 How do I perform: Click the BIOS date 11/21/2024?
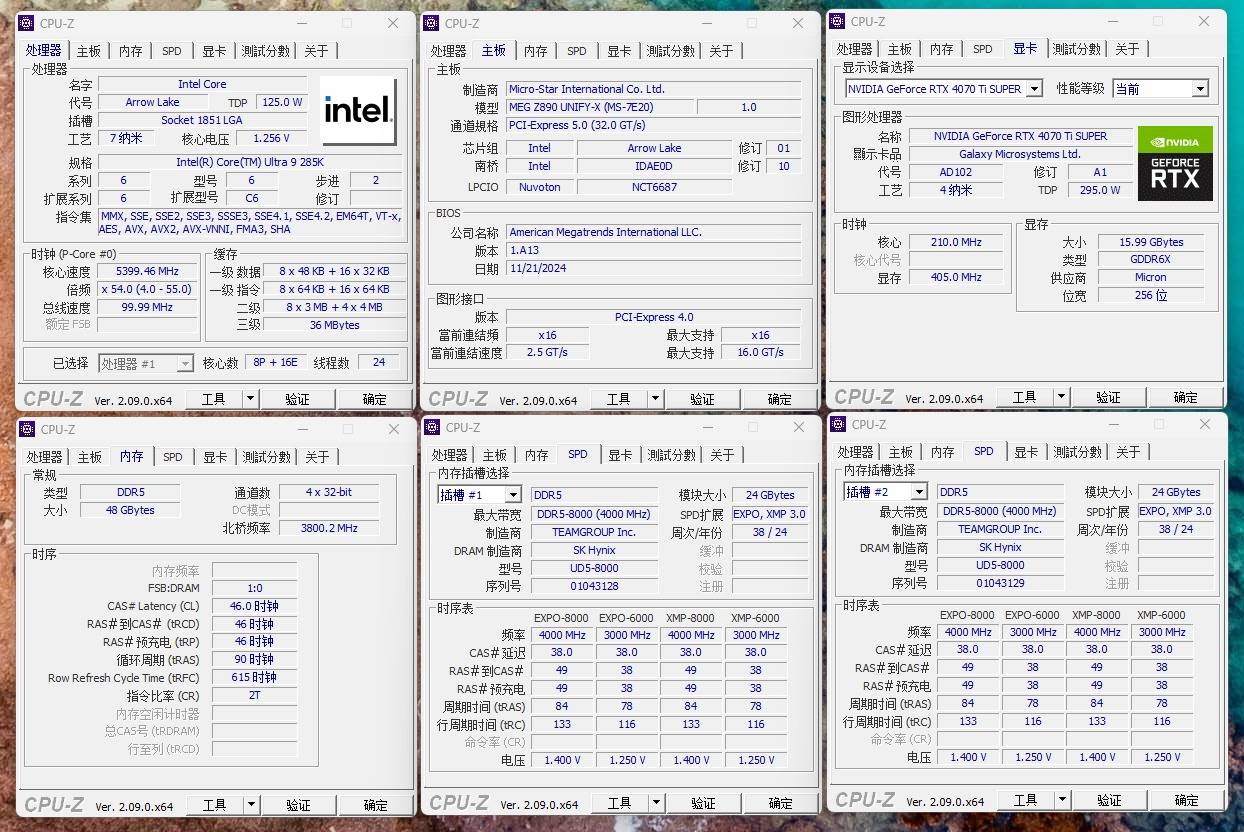[x=653, y=269]
